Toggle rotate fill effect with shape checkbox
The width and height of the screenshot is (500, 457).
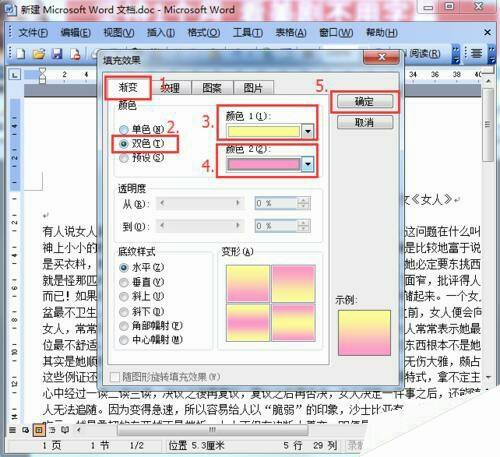tap(115, 377)
